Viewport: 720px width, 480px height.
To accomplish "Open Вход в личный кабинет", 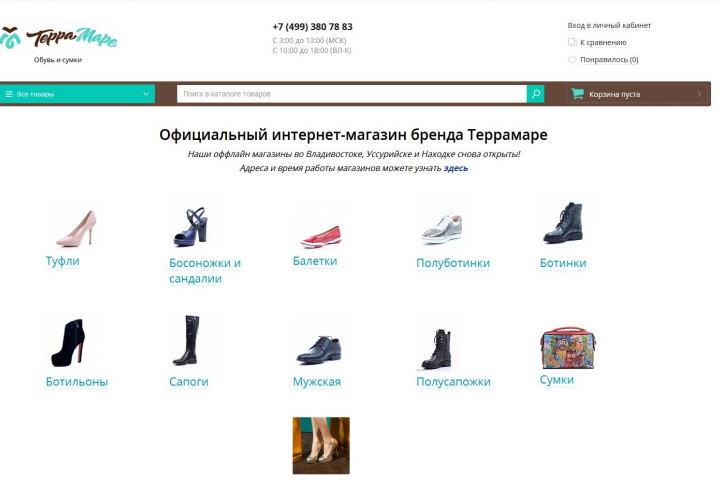I will click(609, 25).
